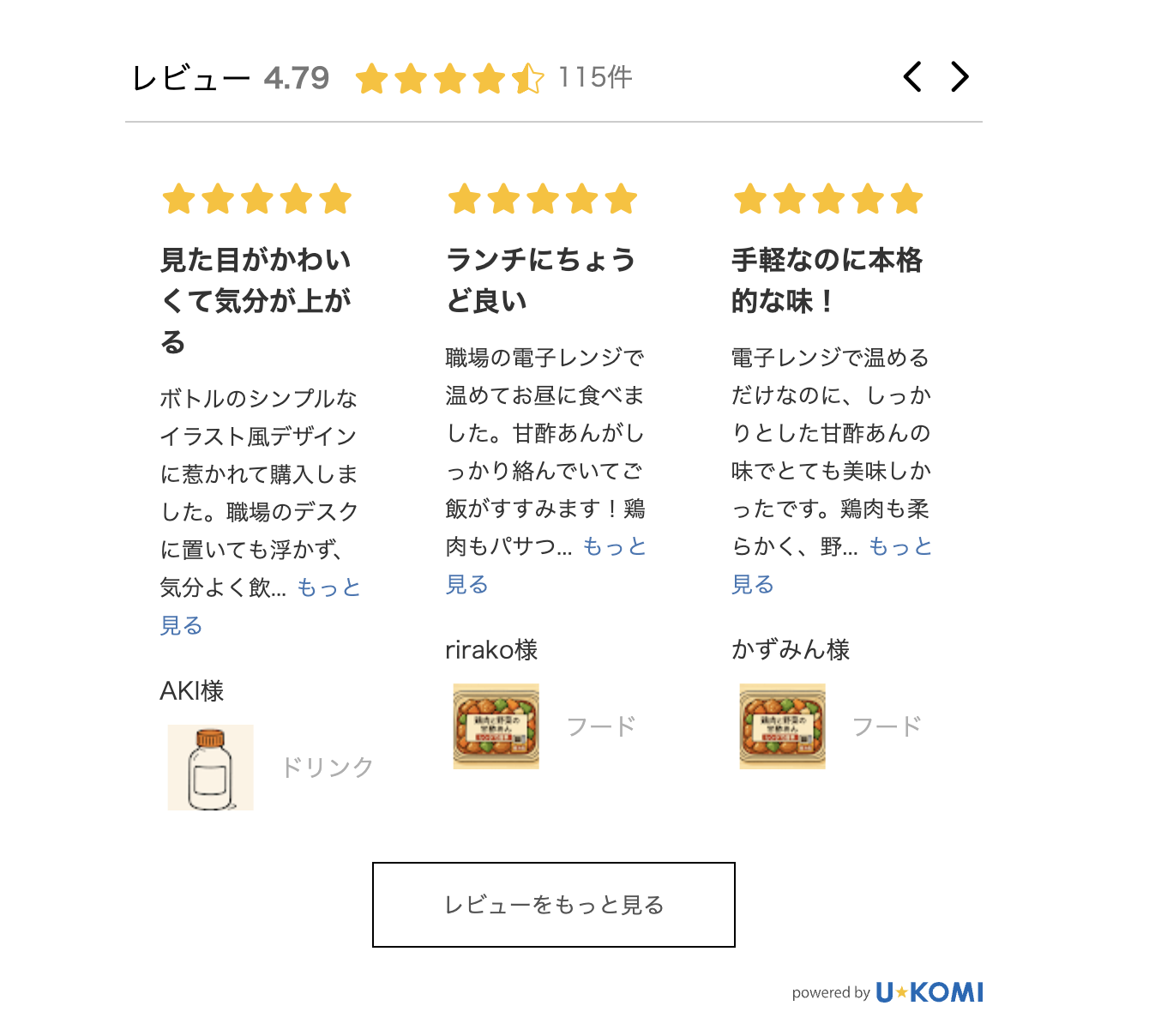The image size is (1149, 1036).
Task: Expand rirako's review with もっと見る
Action: (x=614, y=547)
